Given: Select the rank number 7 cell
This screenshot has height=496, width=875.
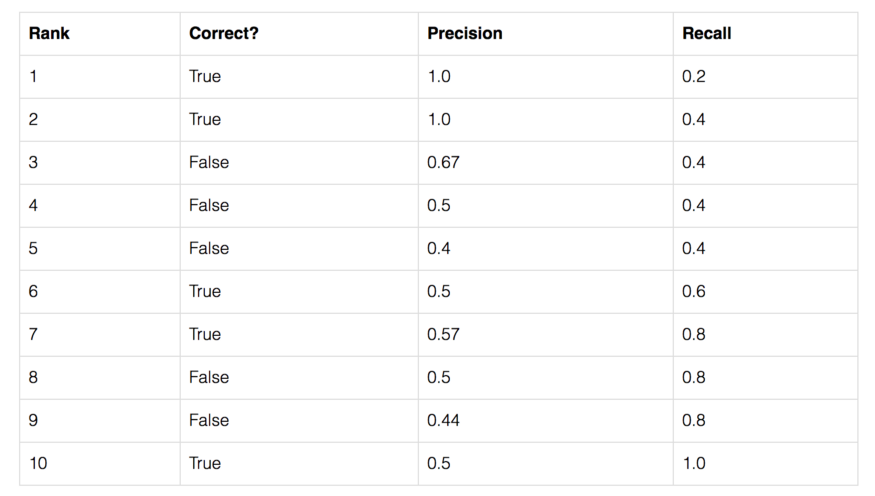Looking at the screenshot, I should point(33,334).
